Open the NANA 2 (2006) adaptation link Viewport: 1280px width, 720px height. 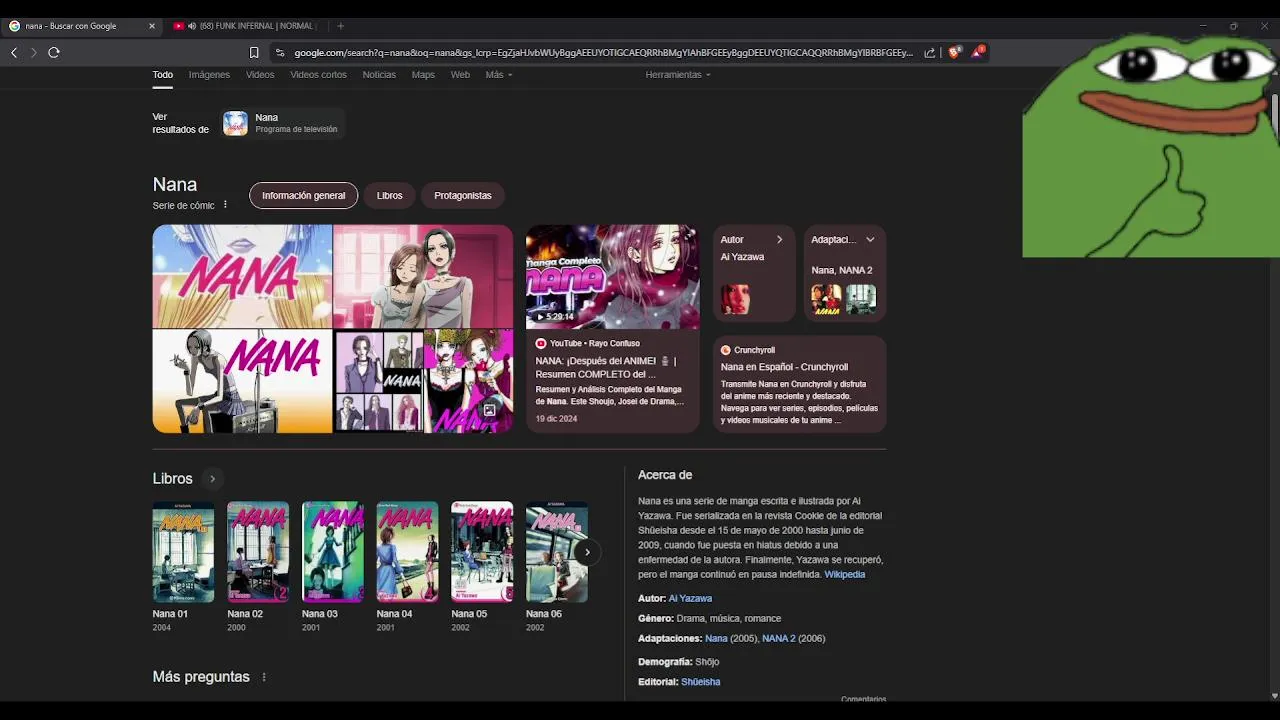[778, 638]
